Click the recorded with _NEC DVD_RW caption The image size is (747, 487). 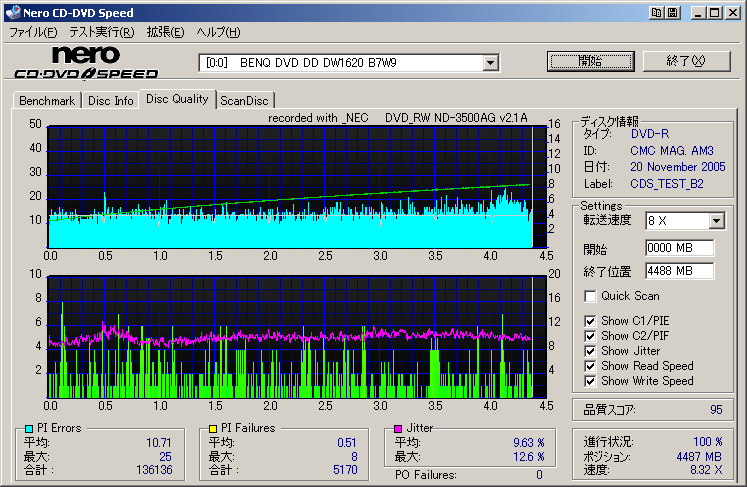pyautogui.click(x=398, y=118)
